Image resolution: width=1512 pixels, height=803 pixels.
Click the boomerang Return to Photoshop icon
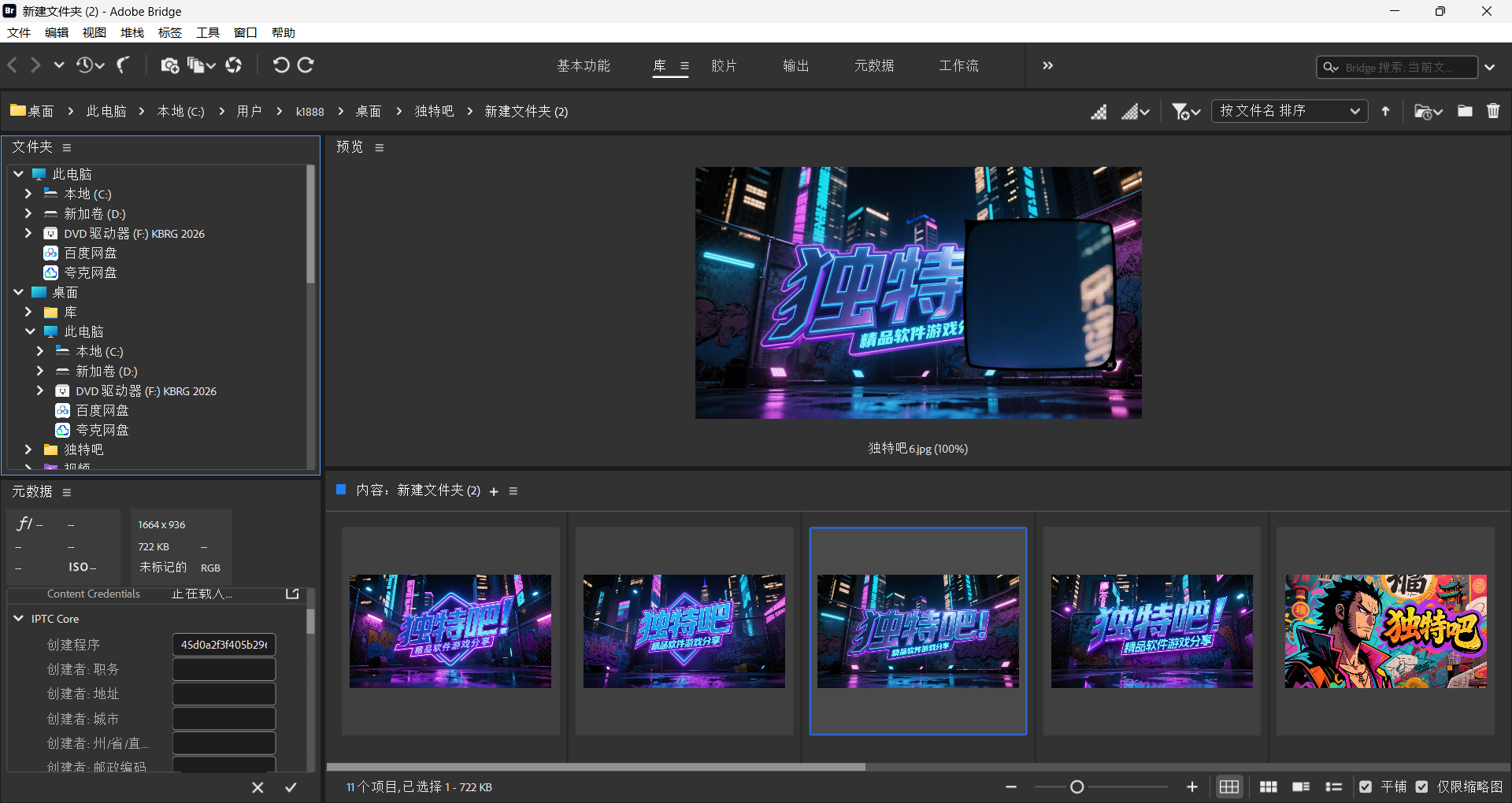tap(123, 65)
